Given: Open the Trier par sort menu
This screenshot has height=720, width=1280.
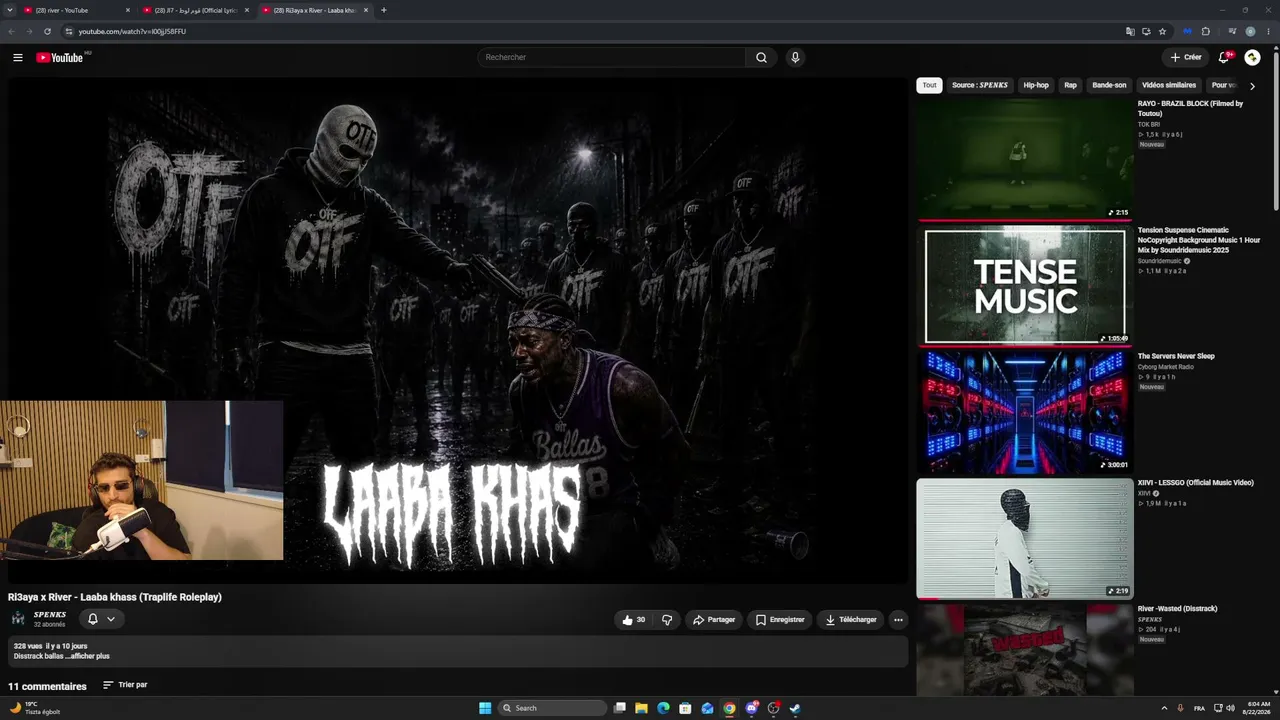Looking at the screenshot, I should pos(125,685).
